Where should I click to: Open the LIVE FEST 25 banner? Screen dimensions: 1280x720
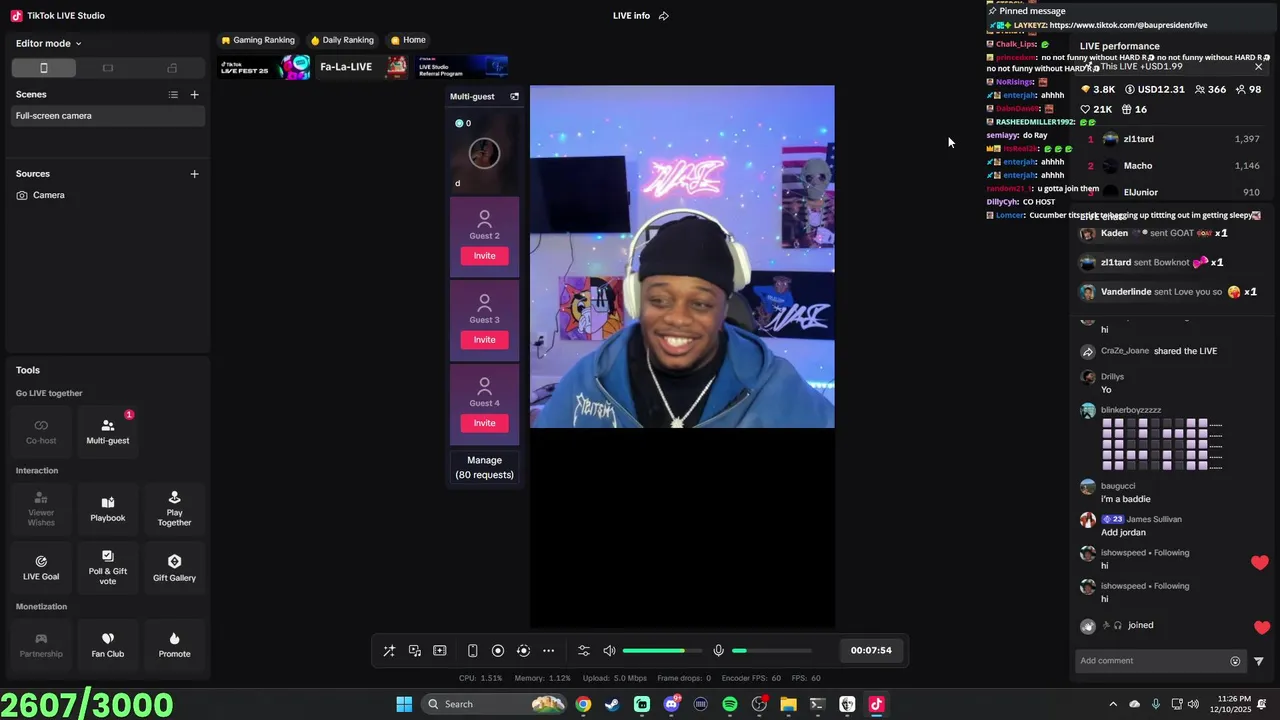click(x=265, y=67)
